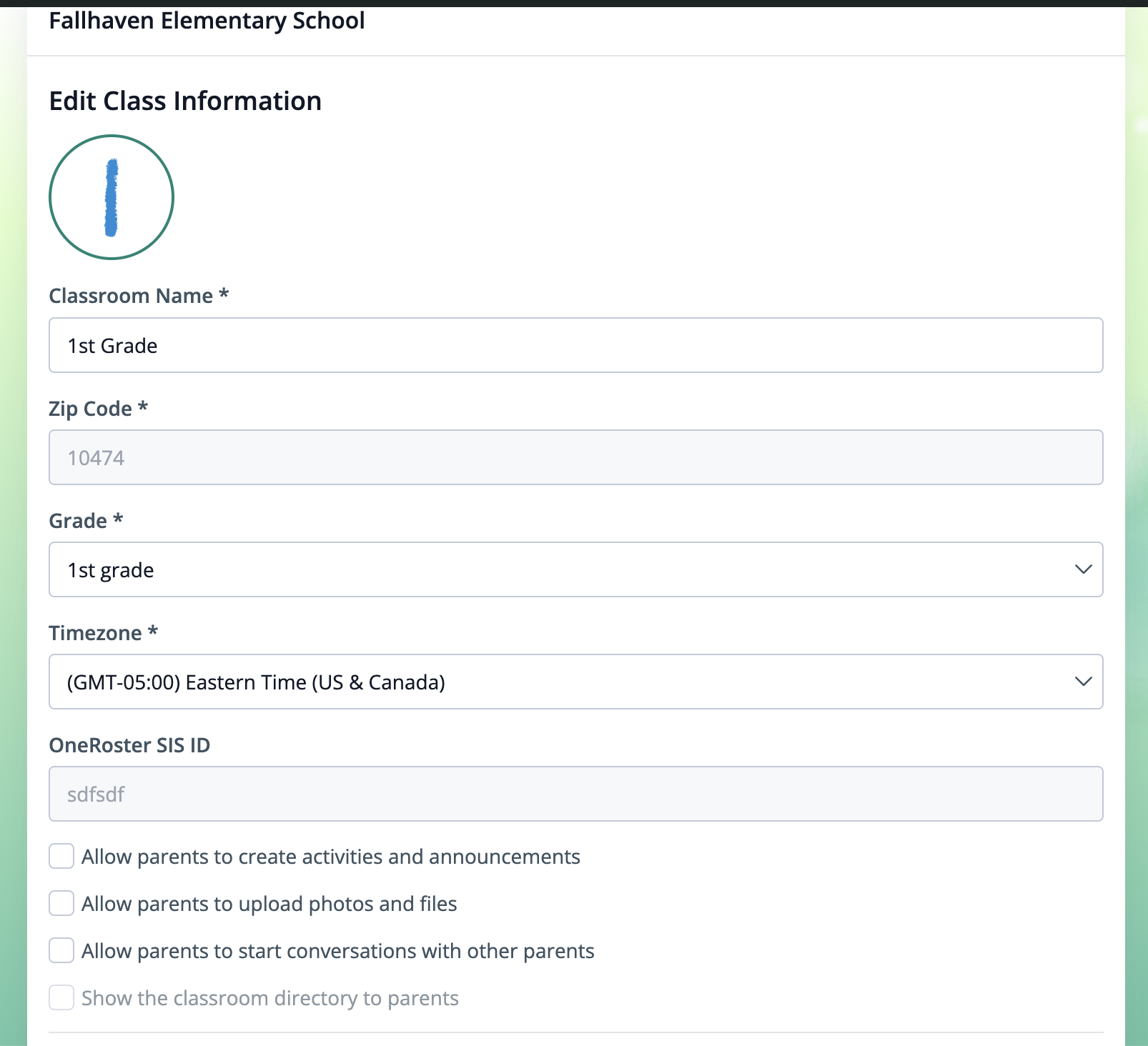Screen dimensions: 1148x1046
Task: Click the circular class avatar image
Action: point(112,197)
